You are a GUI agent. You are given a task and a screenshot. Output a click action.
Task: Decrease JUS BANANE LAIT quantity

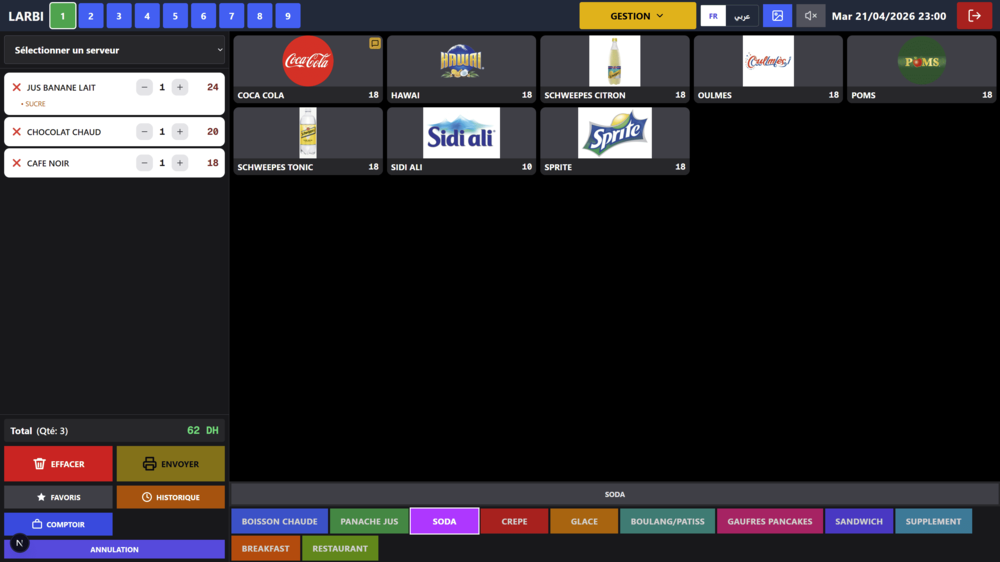144,87
